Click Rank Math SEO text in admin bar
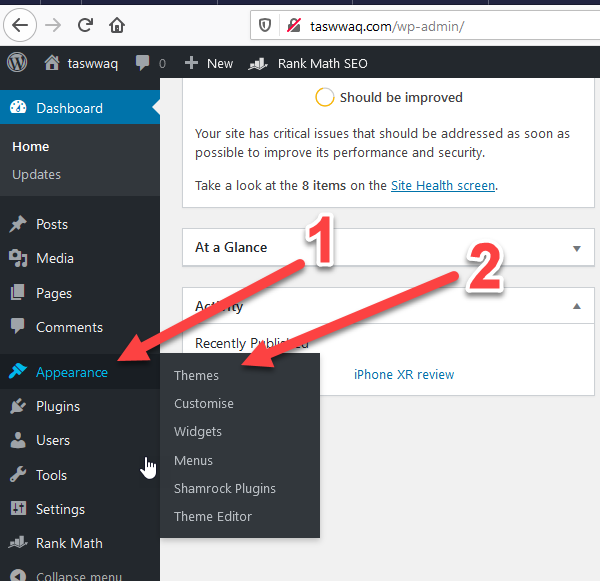600x581 pixels. pyautogui.click(x=323, y=63)
